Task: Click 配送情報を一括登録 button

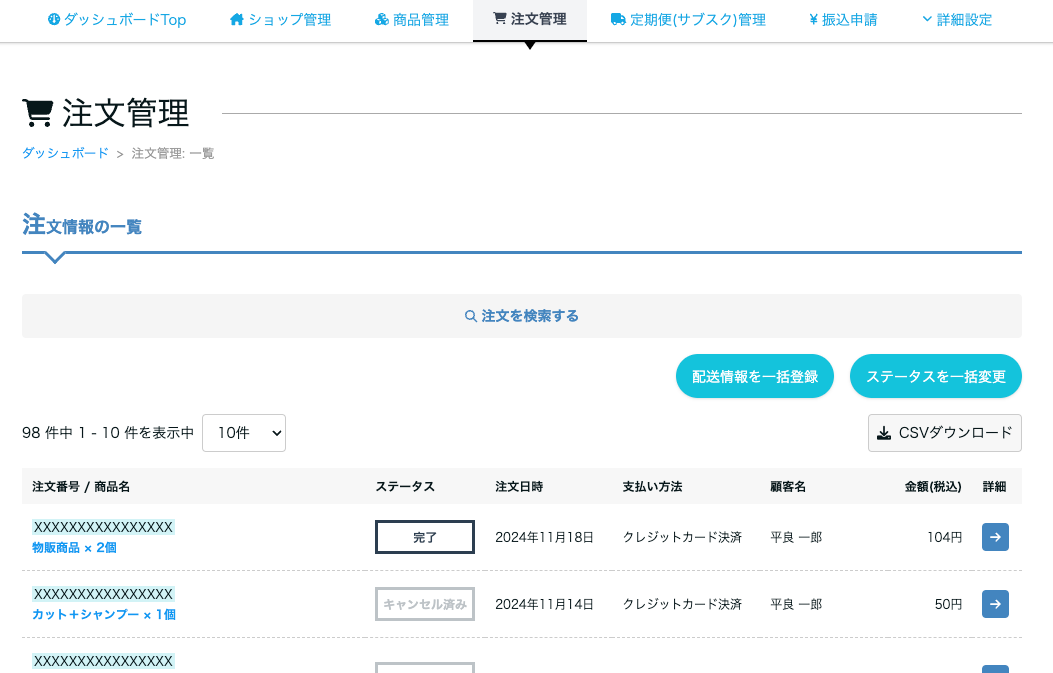Action: click(755, 376)
